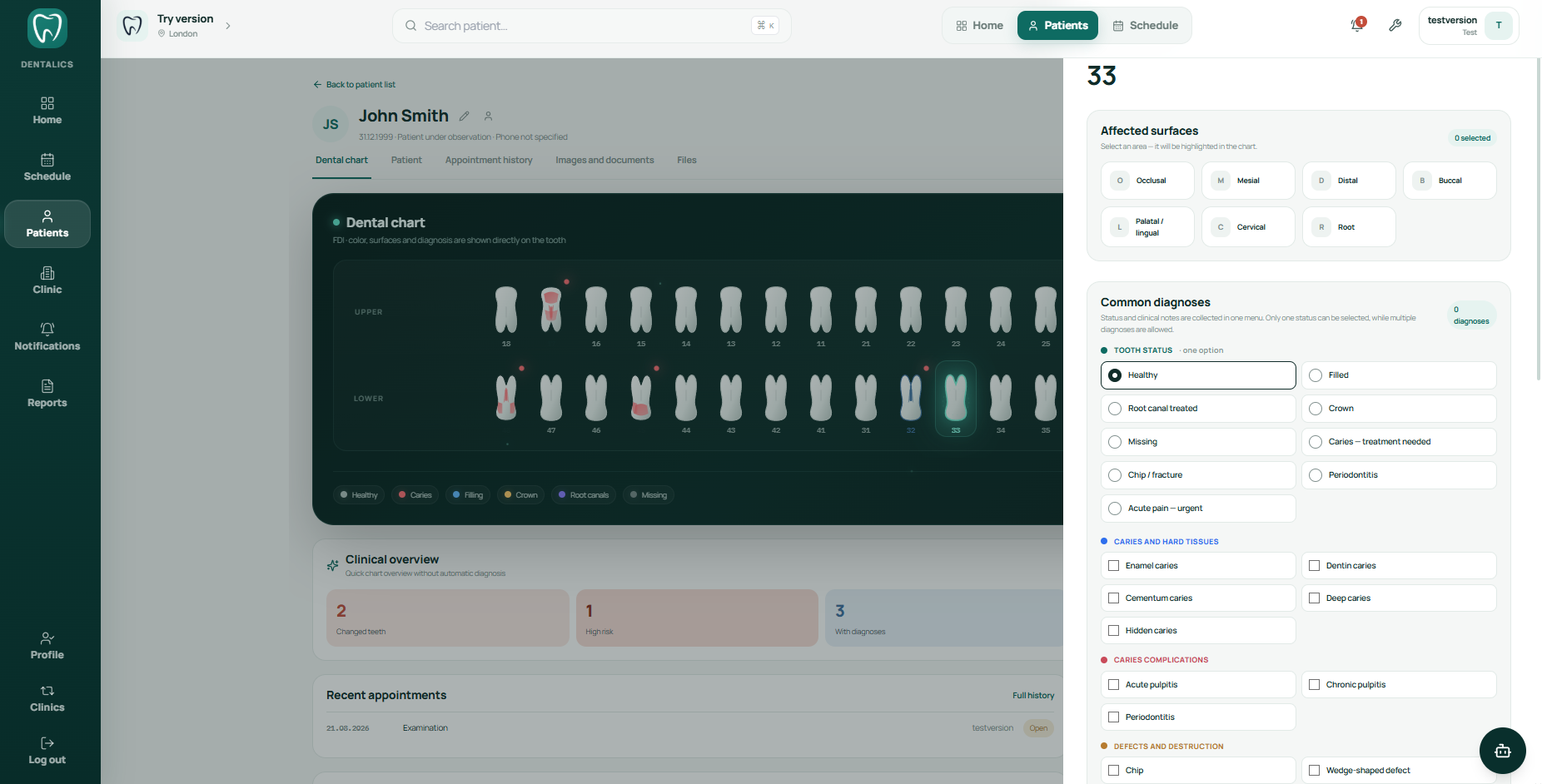This screenshot has height=784, width=1542.
Task: Select the Occlusal surface button
Action: pos(1147,181)
